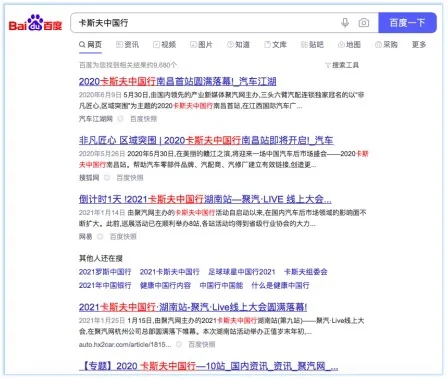Image resolution: width=448 pixels, height=380 pixels.
Task: Search related term 卡斯夫组委会
Action: point(306,272)
